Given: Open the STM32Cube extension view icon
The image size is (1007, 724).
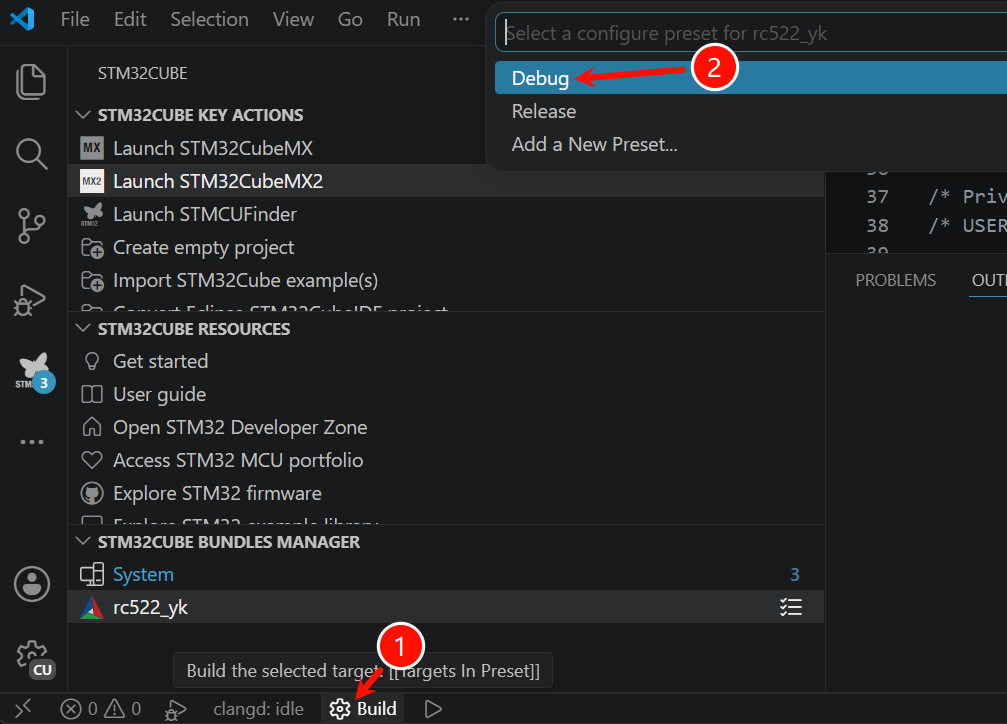Looking at the screenshot, I should pyautogui.click(x=34, y=372).
